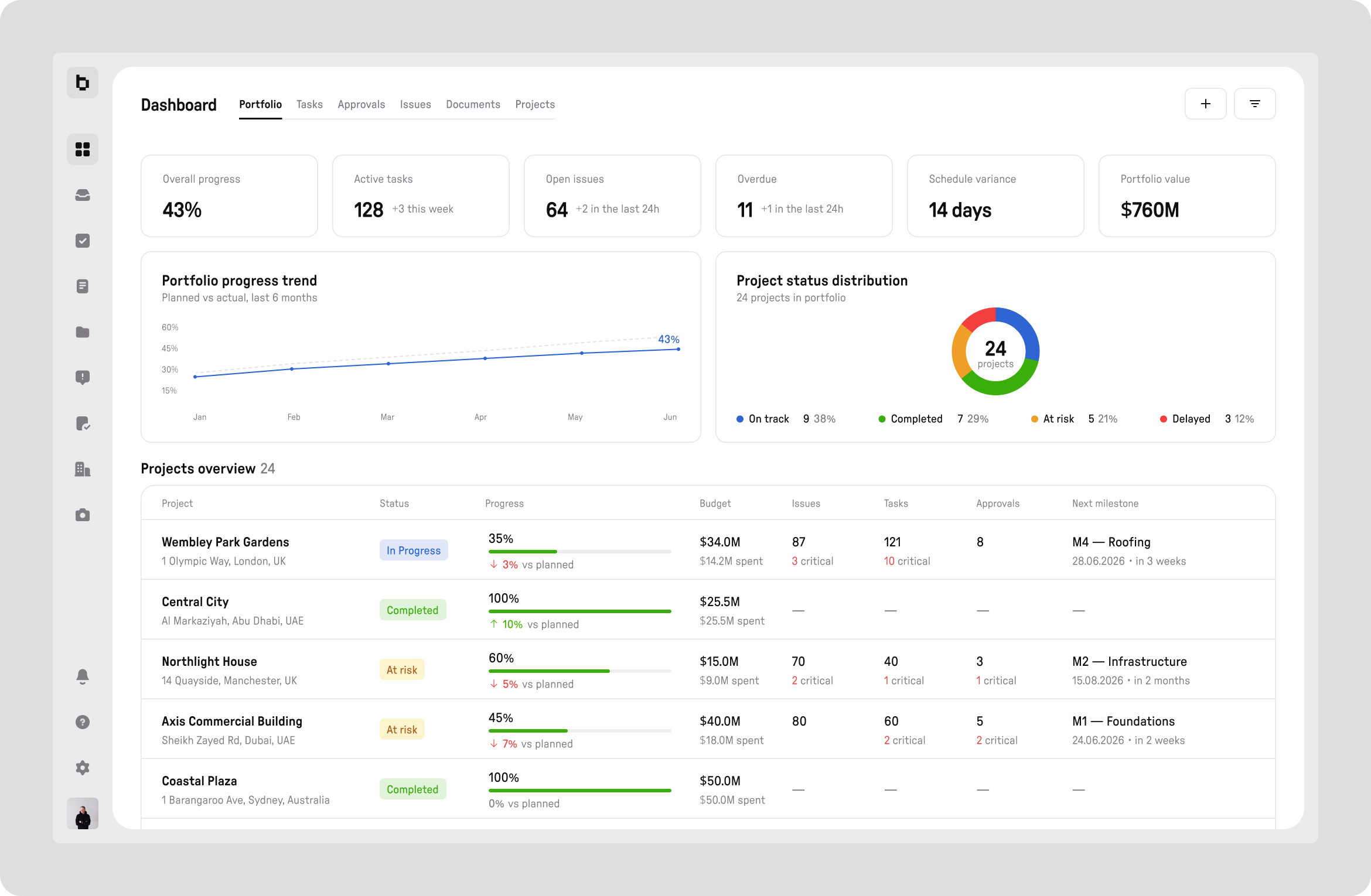Image resolution: width=1371 pixels, height=896 pixels.
Task: Switch to the Approvals tab
Action: pyautogui.click(x=361, y=104)
